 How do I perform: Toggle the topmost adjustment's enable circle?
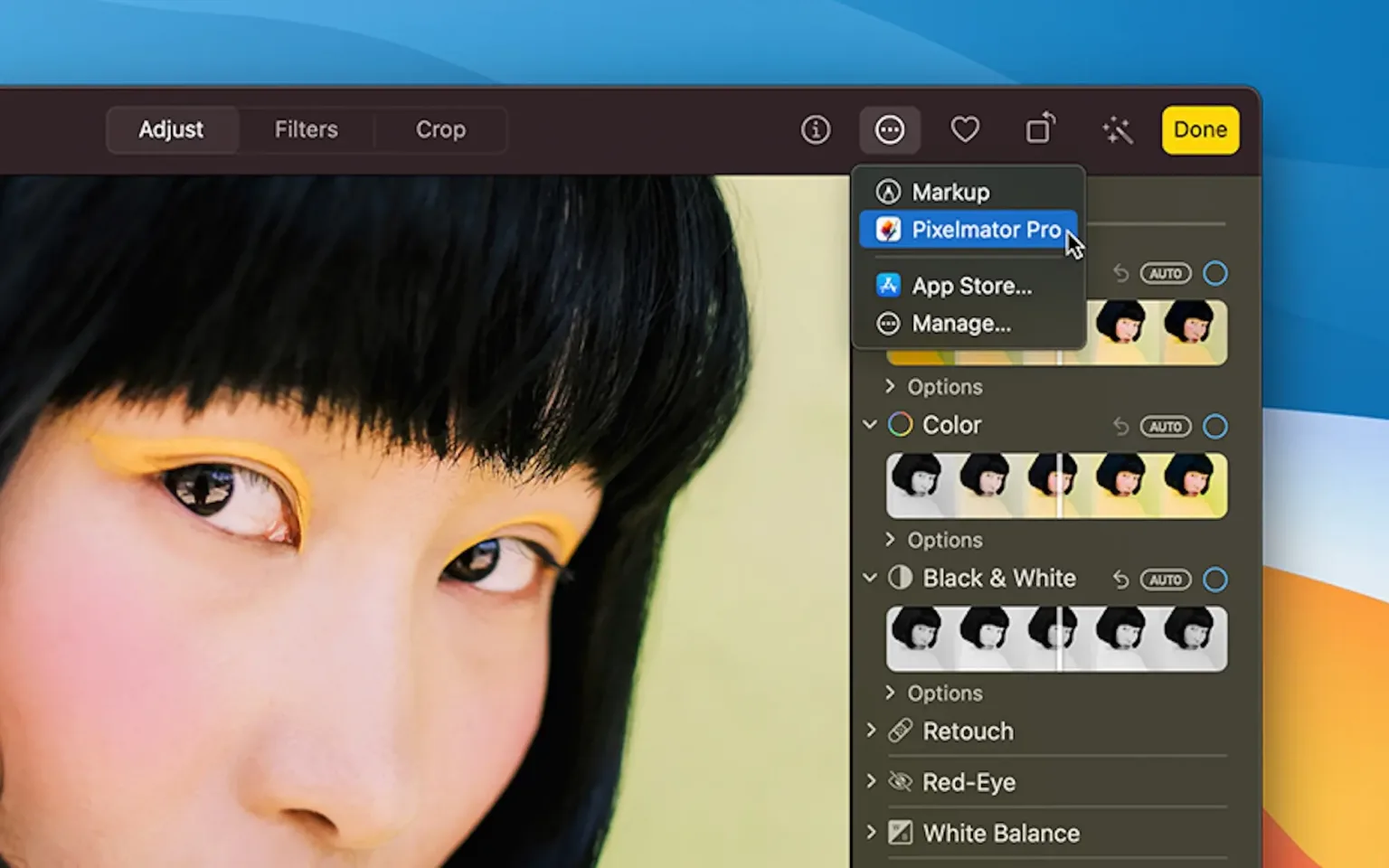click(1215, 273)
